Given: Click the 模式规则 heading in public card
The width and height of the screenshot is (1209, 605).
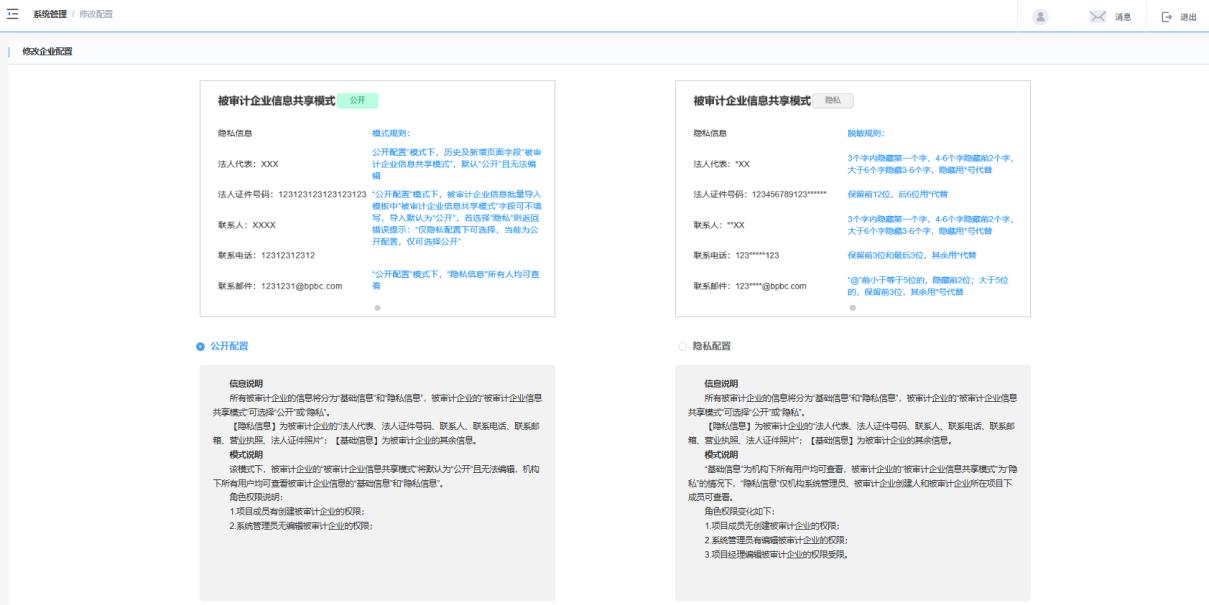Looking at the screenshot, I should (391, 132).
